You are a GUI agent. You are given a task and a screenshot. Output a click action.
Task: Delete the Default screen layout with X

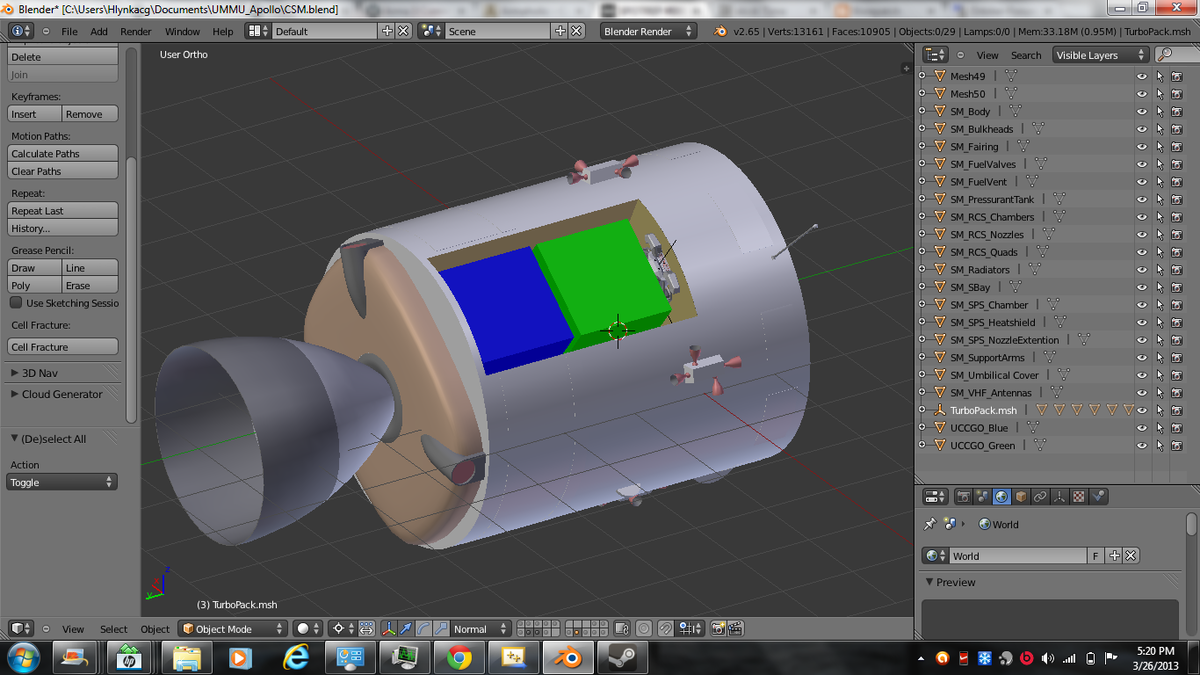tap(403, 31)
